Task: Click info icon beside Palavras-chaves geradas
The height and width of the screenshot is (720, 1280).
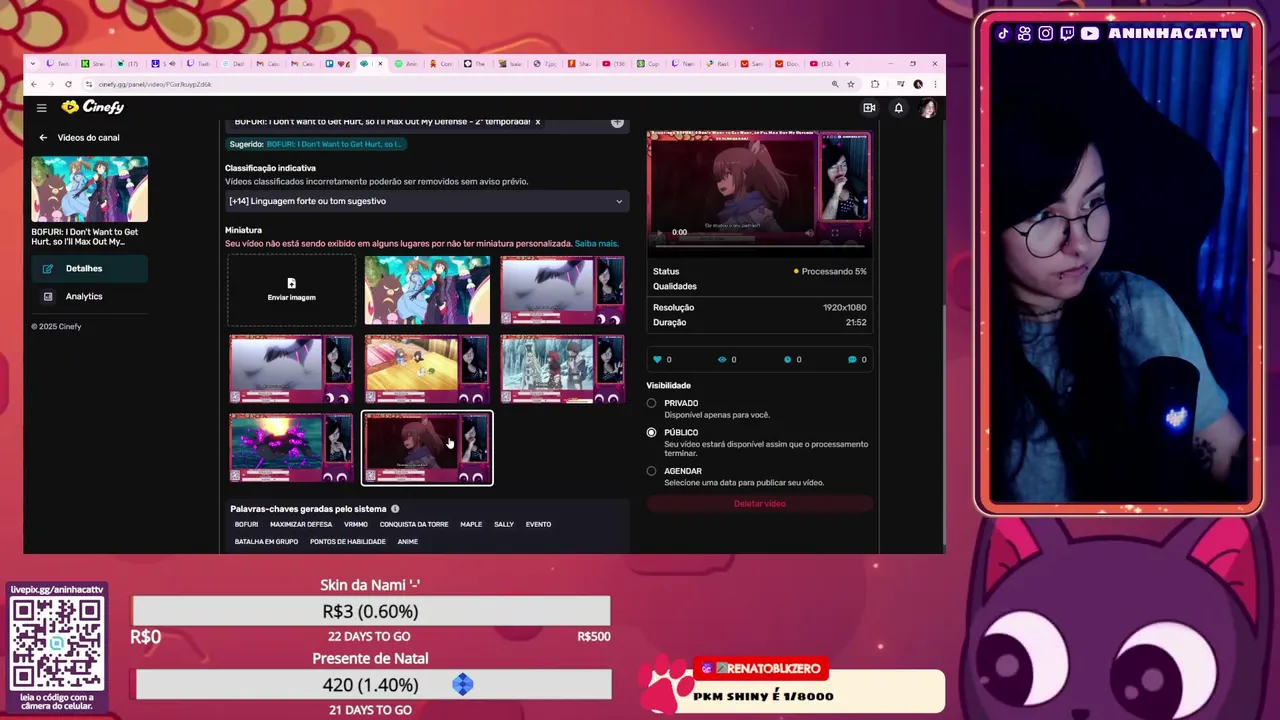Action: [x=395, y=509]
